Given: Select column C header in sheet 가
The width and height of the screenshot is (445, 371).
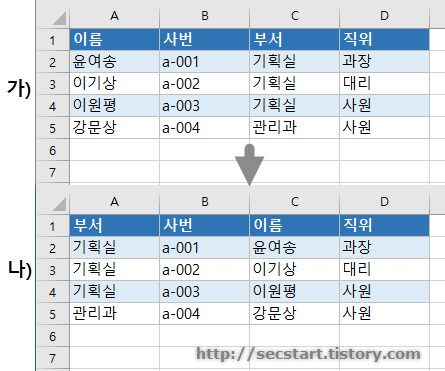Looking at the screenshot, I should pos(294,16).
